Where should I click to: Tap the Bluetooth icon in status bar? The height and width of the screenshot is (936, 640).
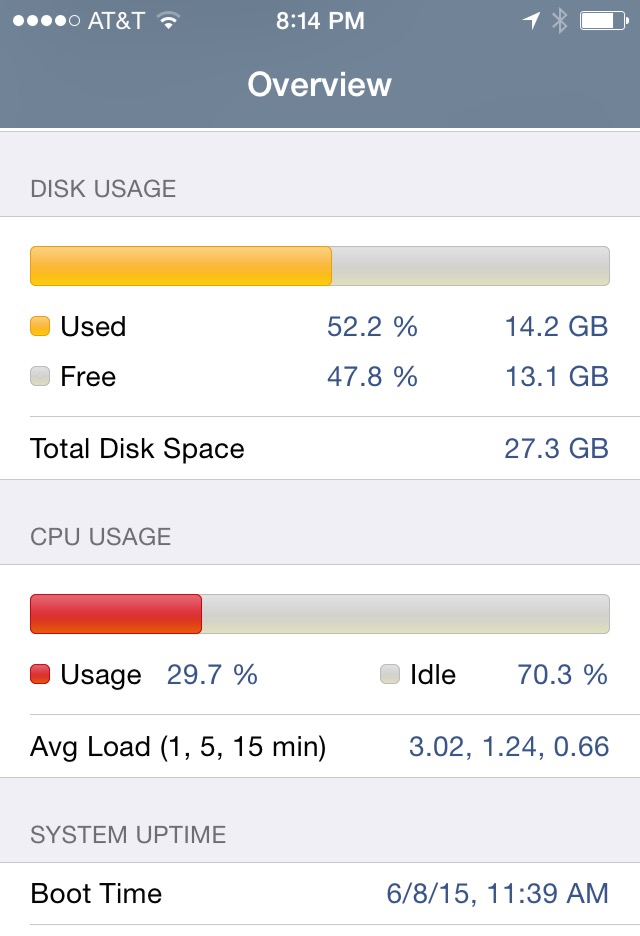point(559,21)
